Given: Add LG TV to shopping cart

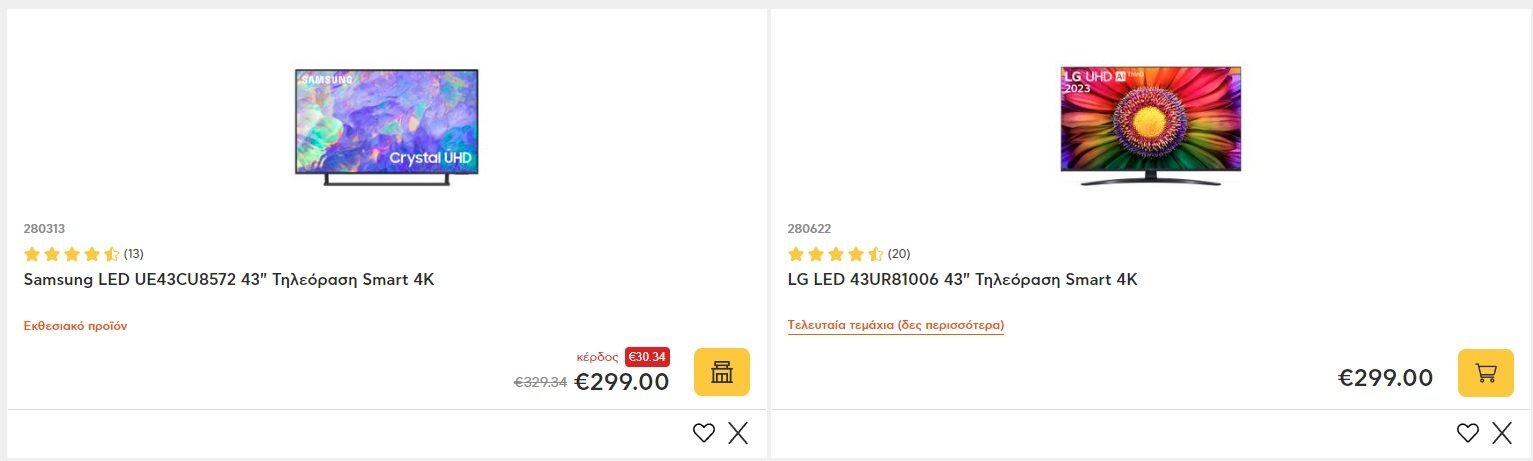Looking at the screenshot, I should [x=1485, y=373].
